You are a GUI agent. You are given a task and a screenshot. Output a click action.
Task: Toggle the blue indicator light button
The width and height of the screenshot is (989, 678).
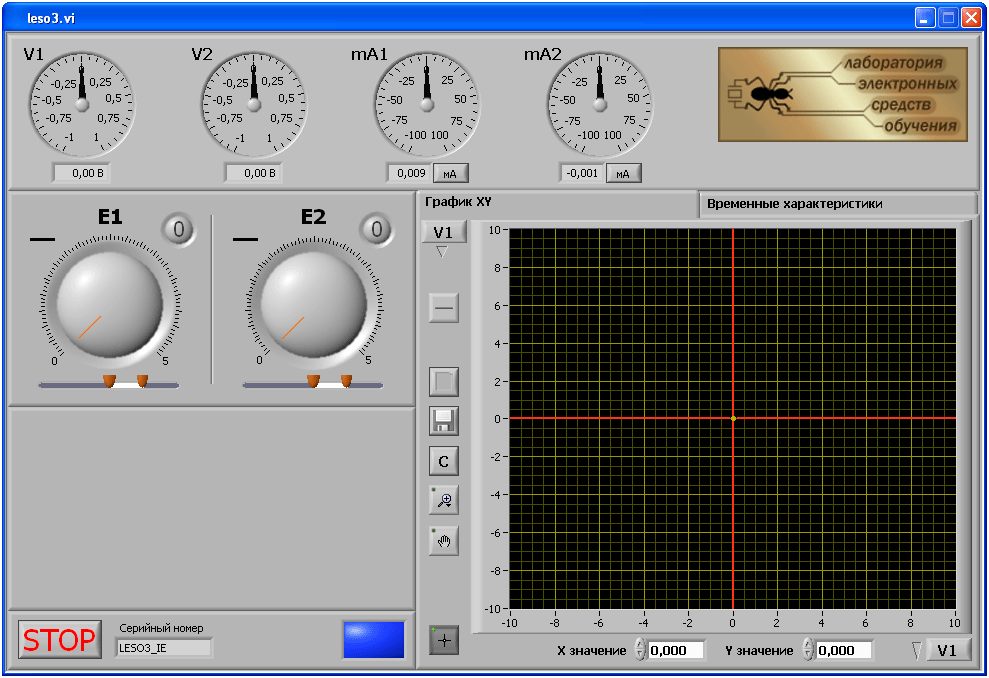pos(373,640)
